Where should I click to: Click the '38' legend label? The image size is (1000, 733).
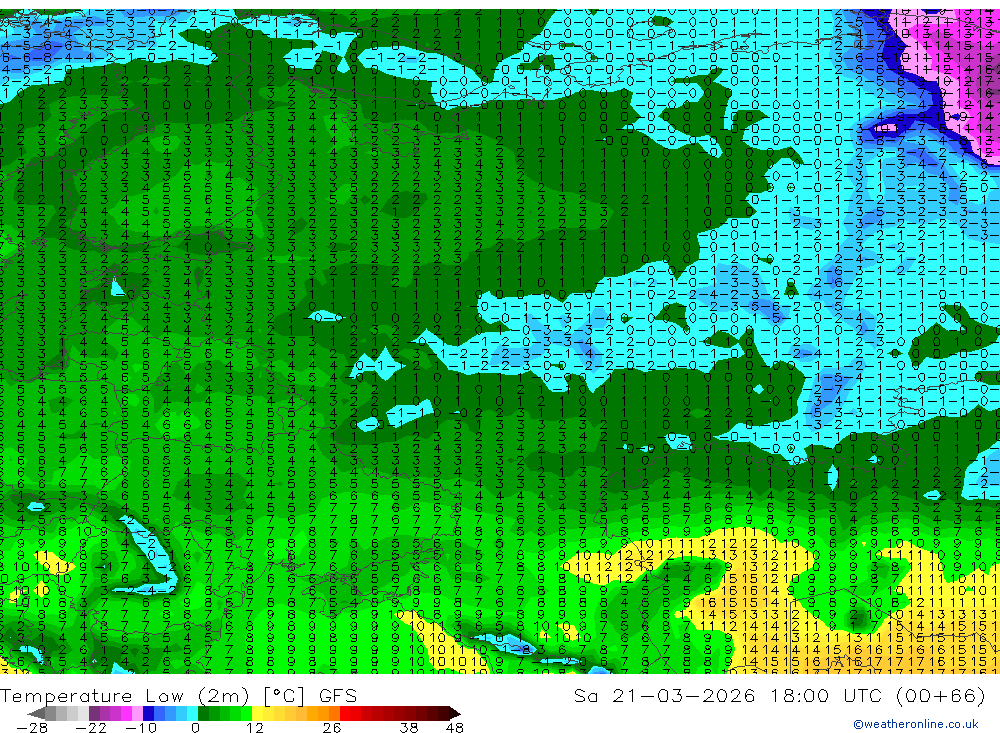409,727
